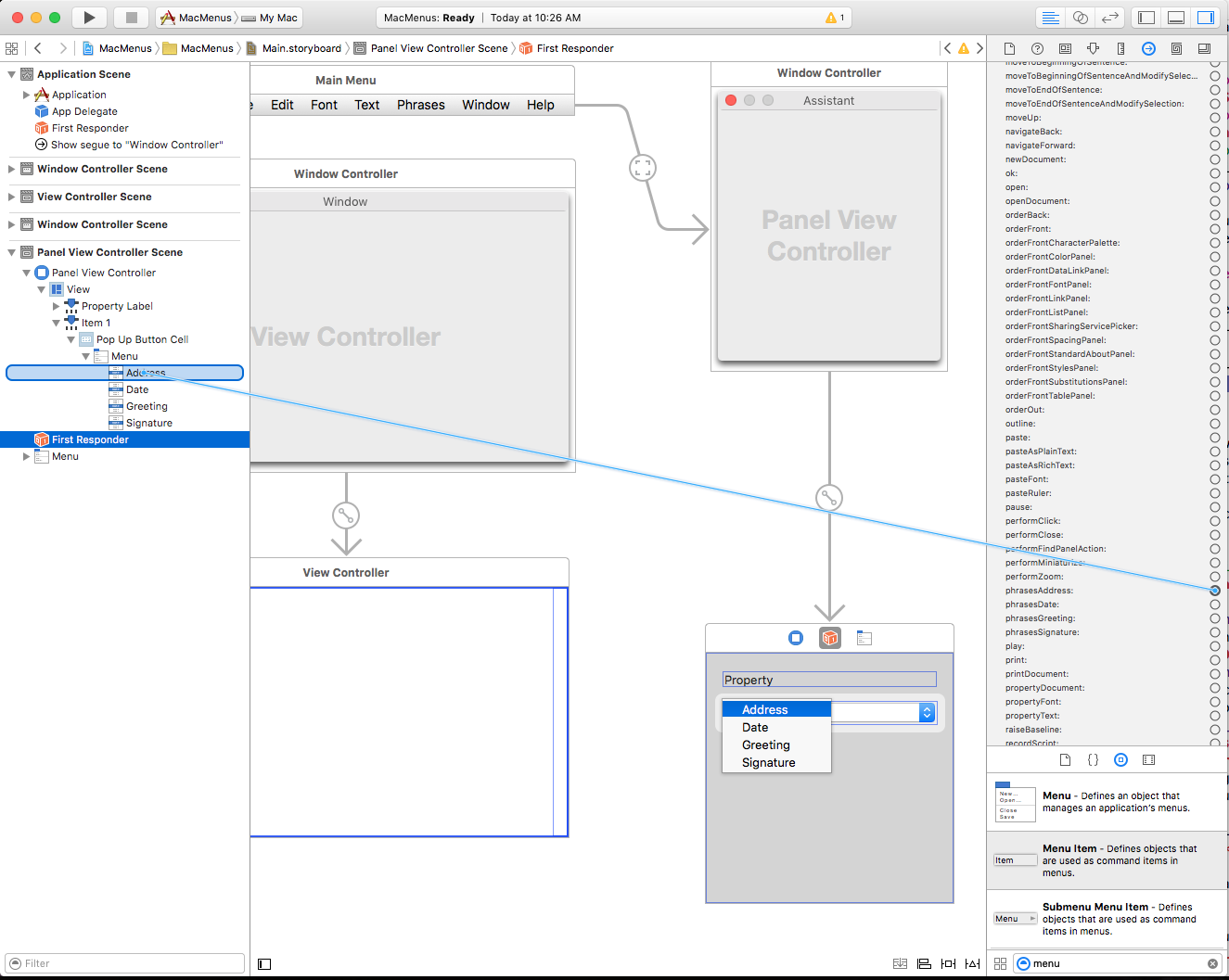Screen dimensions: 1229x980
Task: Collapse the Pop Up Button Cell
Action: (x=70, y=339)
